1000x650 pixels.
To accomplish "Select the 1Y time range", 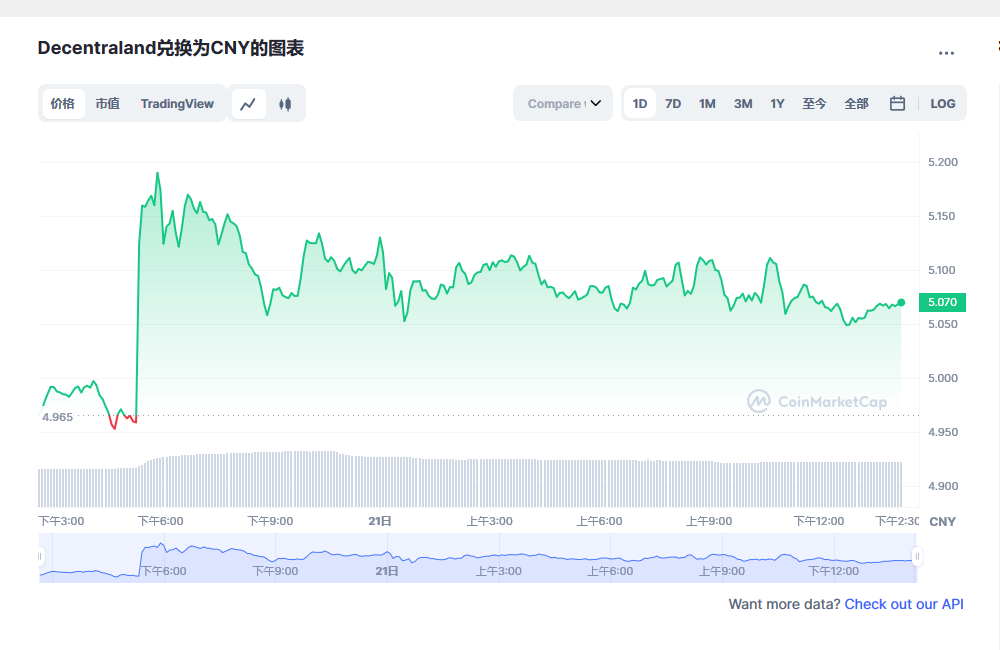I will [777, 104].
